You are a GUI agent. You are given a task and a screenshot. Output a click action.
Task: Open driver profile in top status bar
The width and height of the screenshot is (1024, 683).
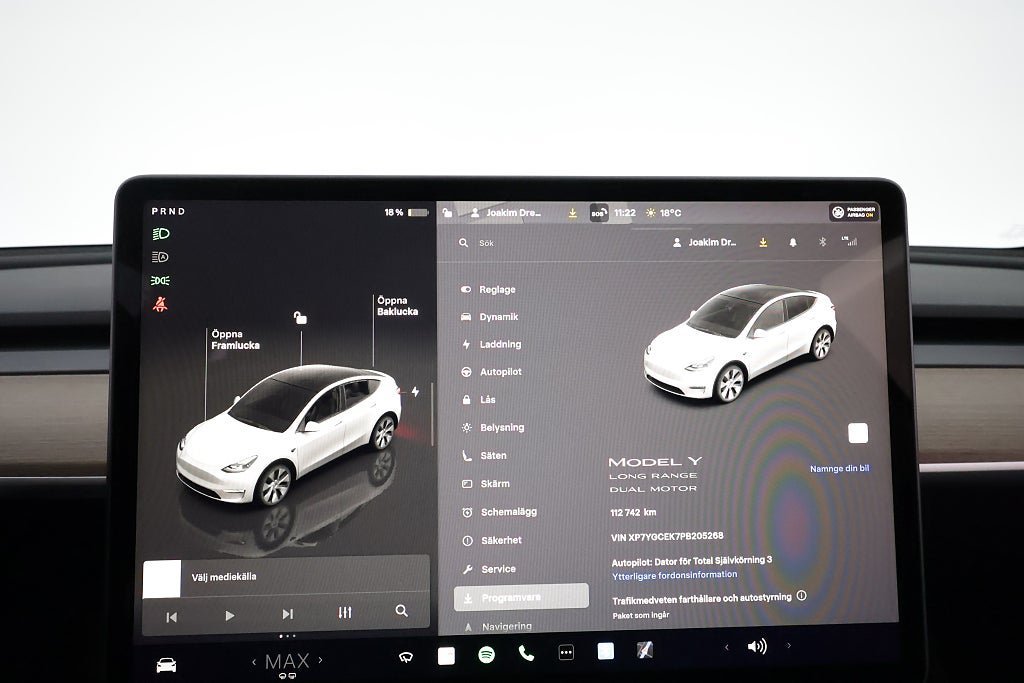(x=505, y=213)
